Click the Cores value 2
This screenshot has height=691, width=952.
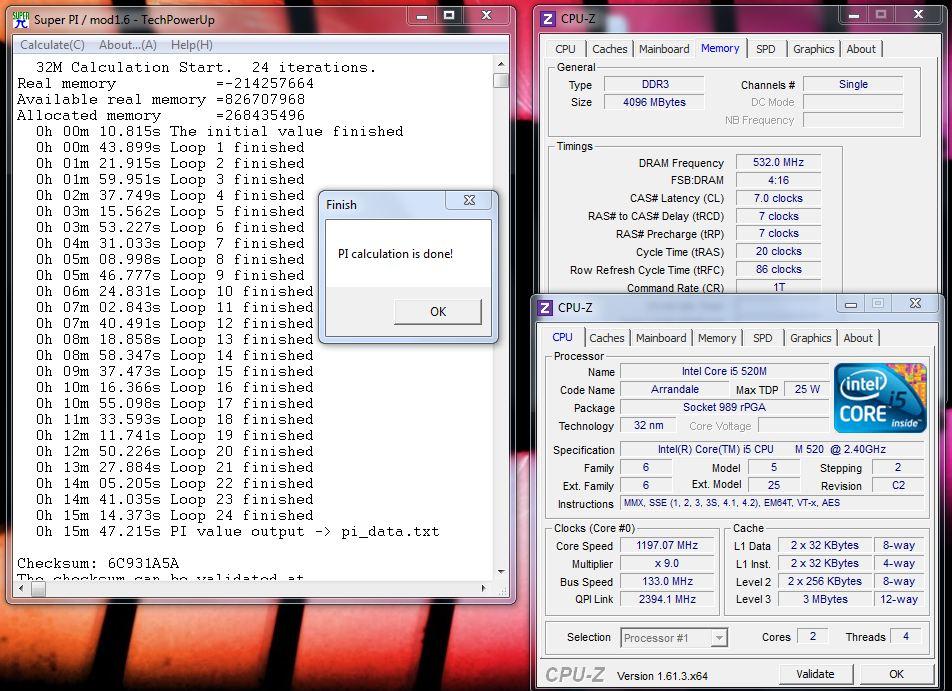click(812, 636)
